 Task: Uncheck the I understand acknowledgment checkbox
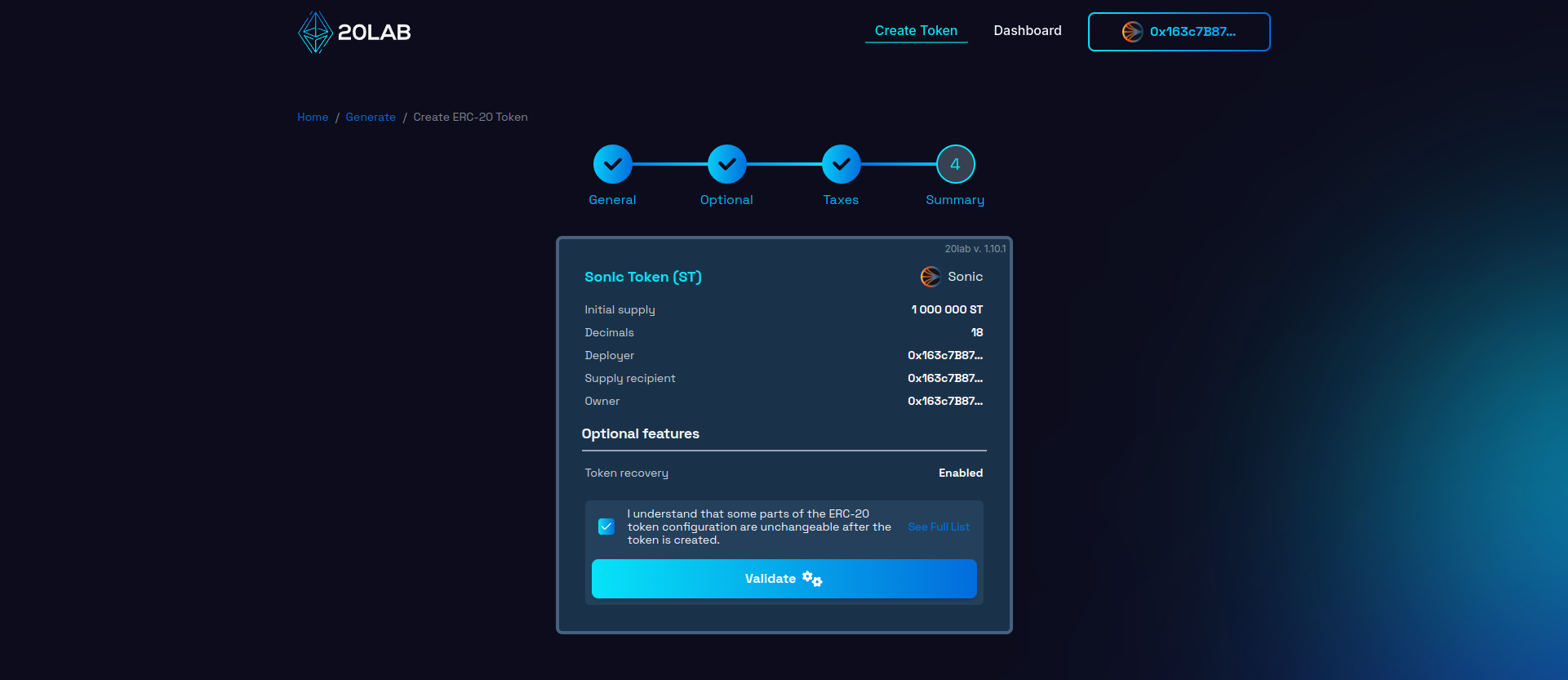click(x=606, y=527)
